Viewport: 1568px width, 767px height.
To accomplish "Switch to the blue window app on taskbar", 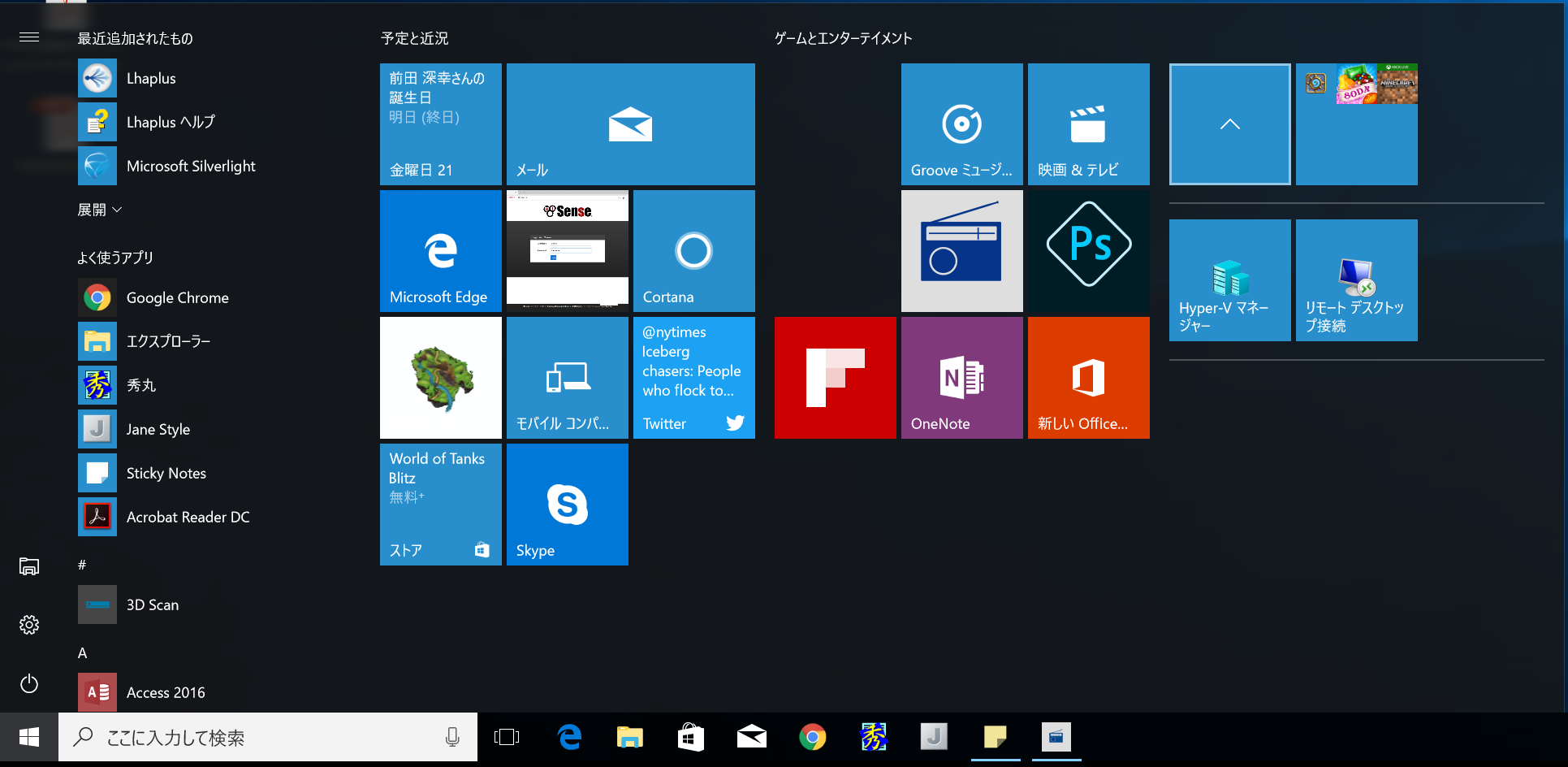I will pos(1056,737).
